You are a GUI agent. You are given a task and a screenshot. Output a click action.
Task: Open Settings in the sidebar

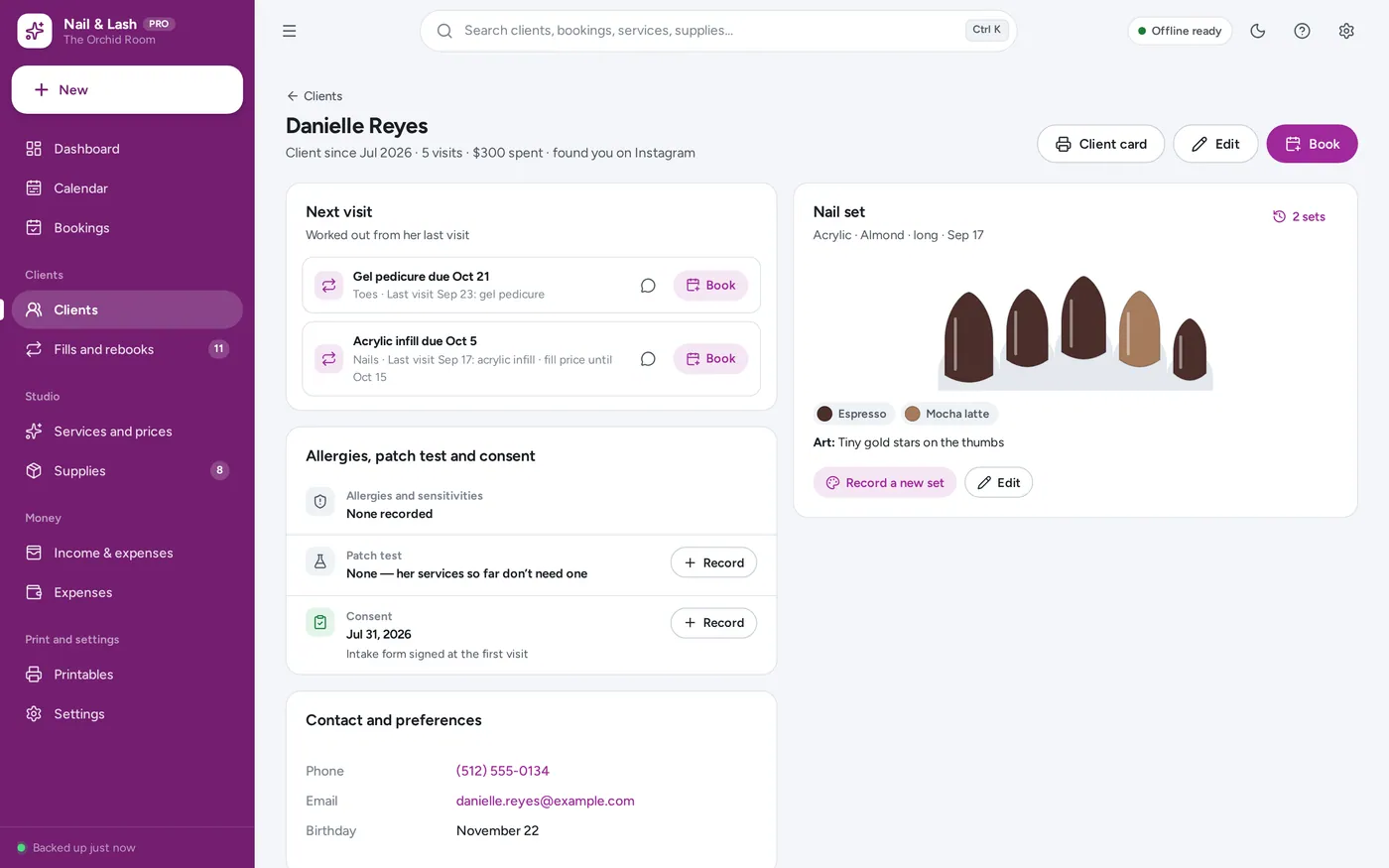click(x=127, y=714)
